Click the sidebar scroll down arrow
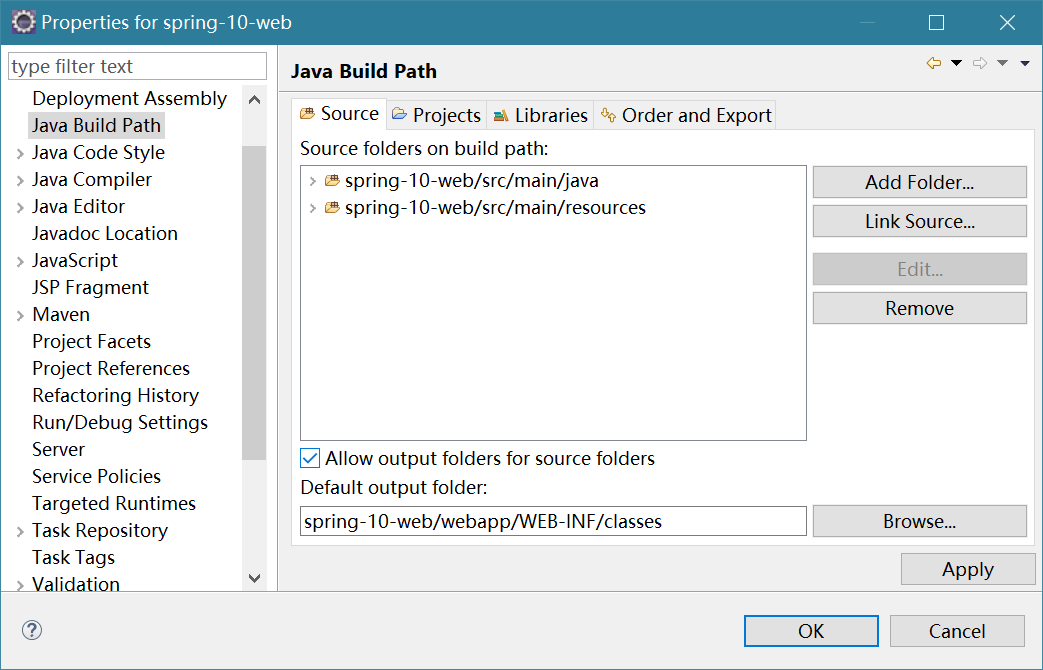This screenshot has height=670, width=1043. tap(254, 578)
